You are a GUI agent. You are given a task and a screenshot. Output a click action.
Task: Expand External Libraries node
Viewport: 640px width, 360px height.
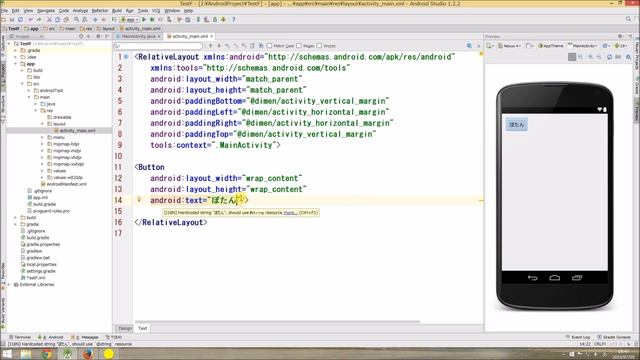coord(9,284)
